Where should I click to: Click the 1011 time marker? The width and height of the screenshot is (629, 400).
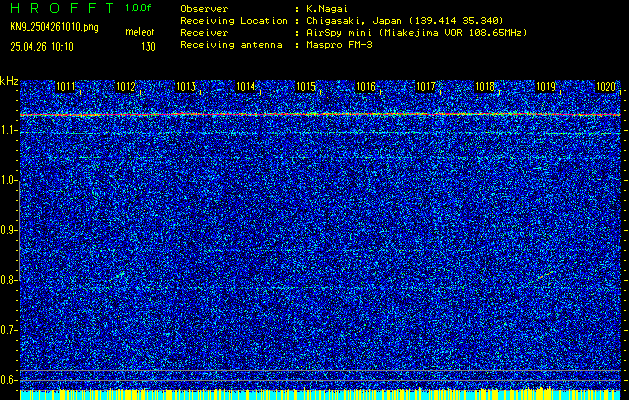(x=65, y=87)
